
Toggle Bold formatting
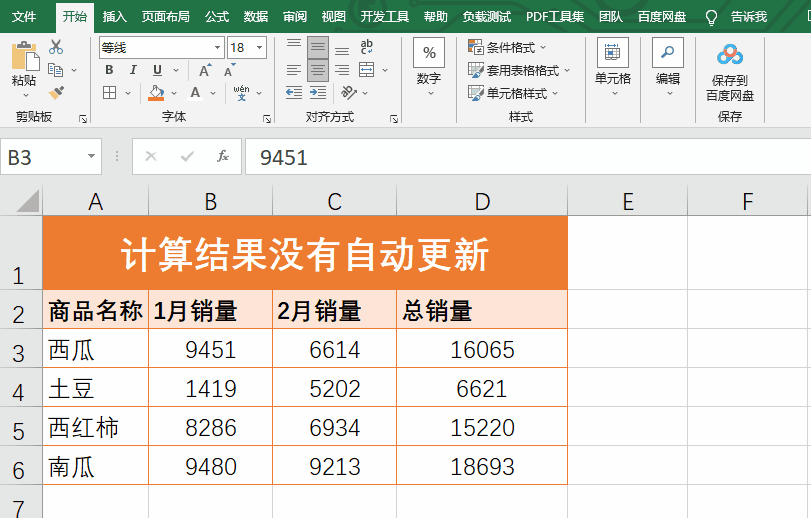coord(109,70)
